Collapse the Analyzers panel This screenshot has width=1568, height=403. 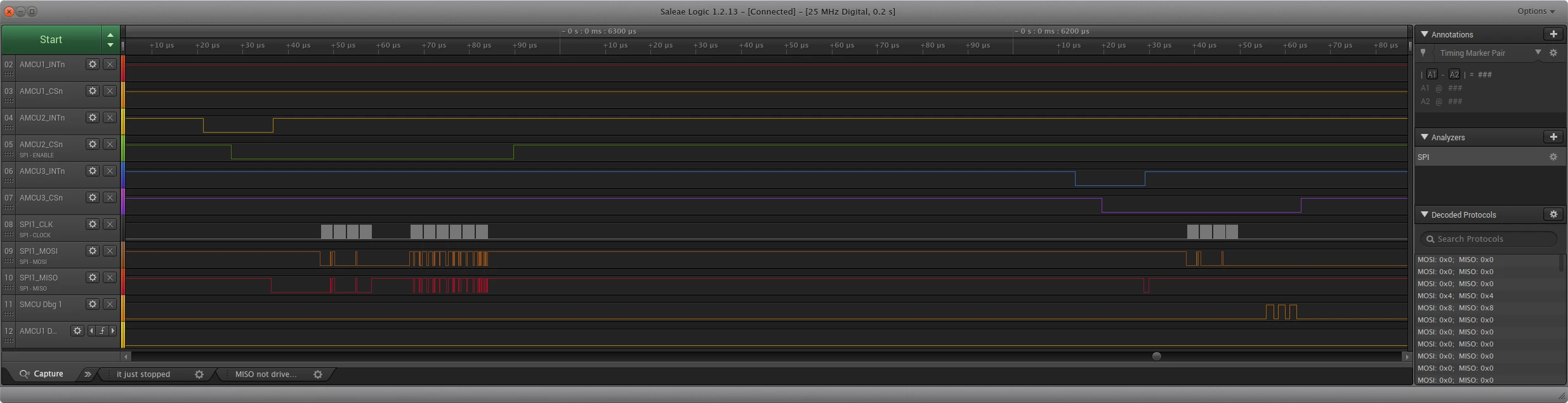1425,137
